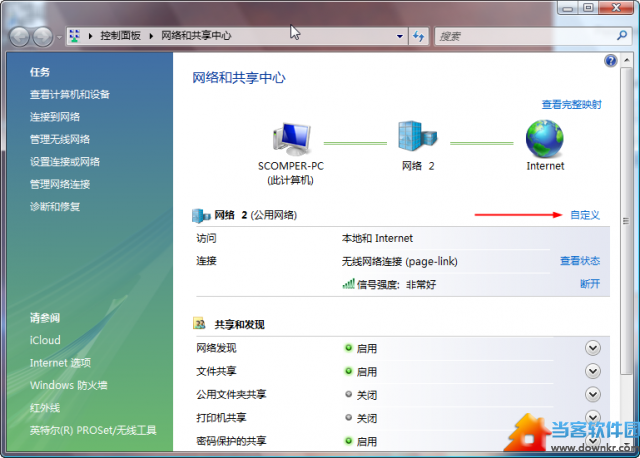
Task: Click the 网络 2 building icon in map
Action: coord(418,136)
